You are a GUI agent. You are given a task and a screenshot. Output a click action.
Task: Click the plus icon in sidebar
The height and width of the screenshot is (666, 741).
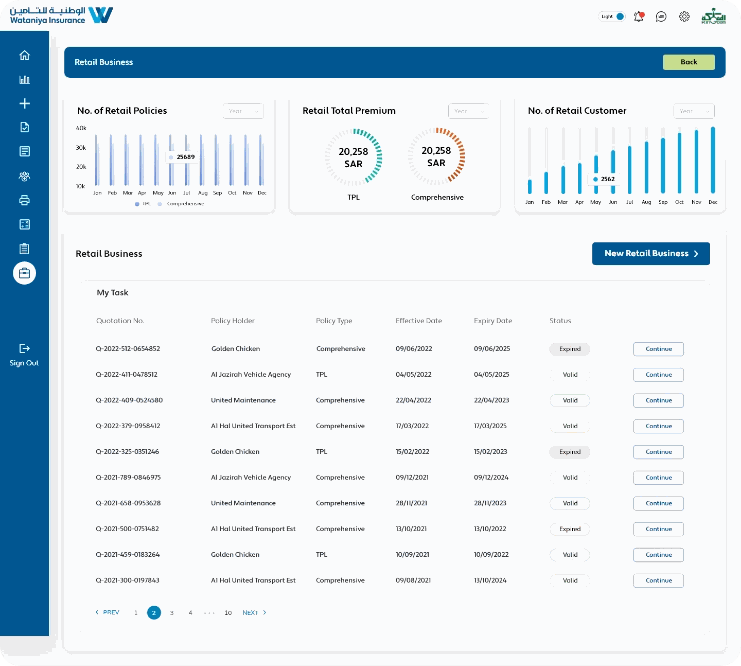tap(25, 104)
